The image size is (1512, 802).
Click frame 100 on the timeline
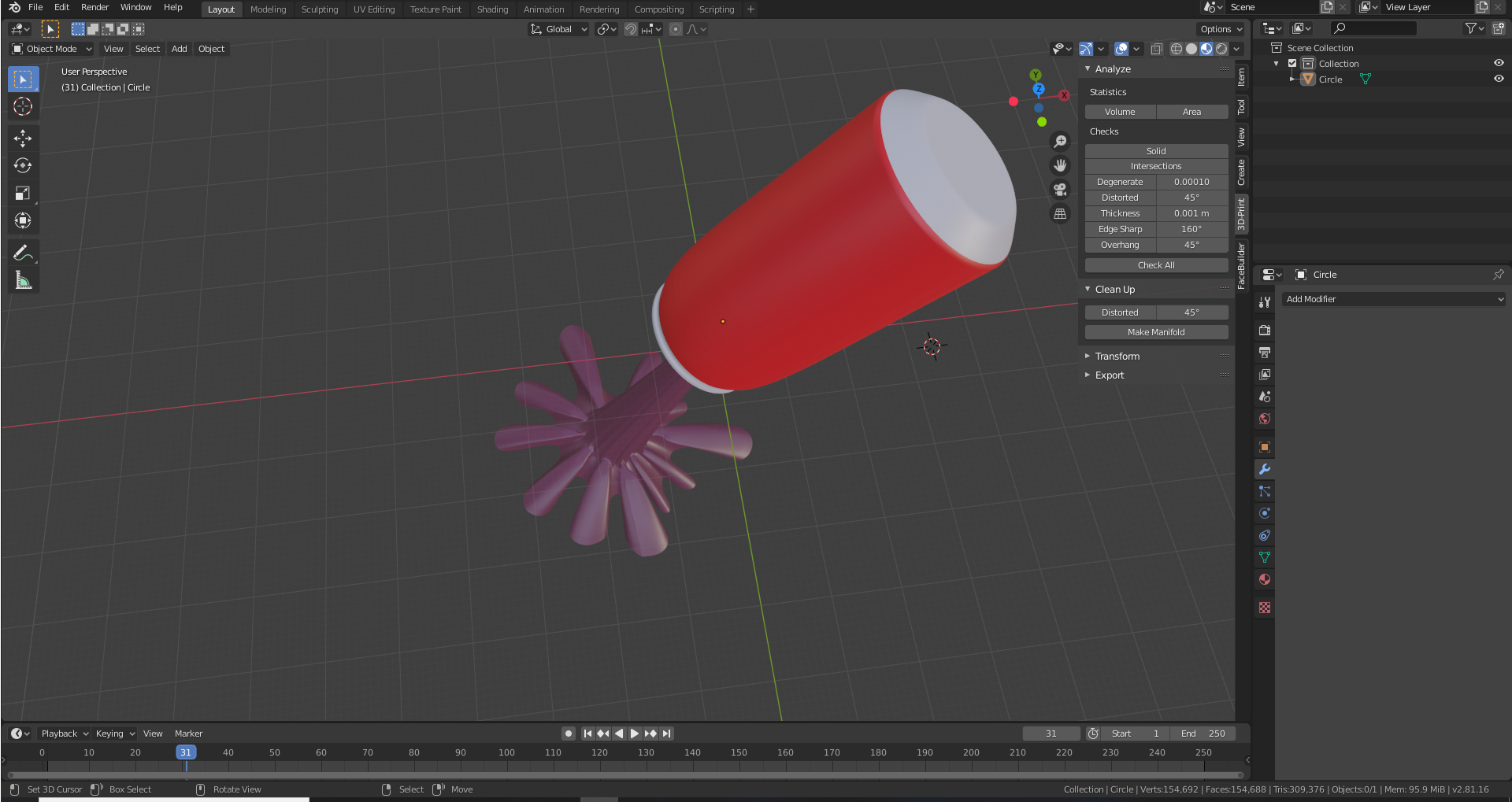[x=506, y=753]
